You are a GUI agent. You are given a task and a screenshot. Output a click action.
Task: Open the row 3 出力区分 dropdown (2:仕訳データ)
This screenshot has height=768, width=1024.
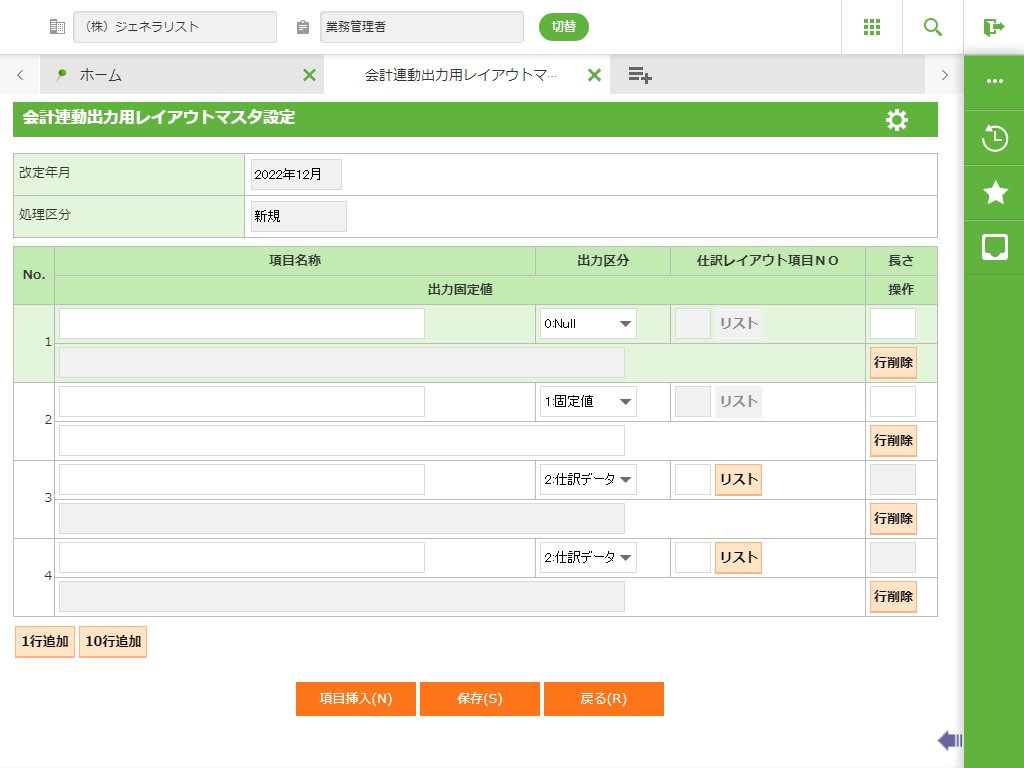[x=588, y=479]
